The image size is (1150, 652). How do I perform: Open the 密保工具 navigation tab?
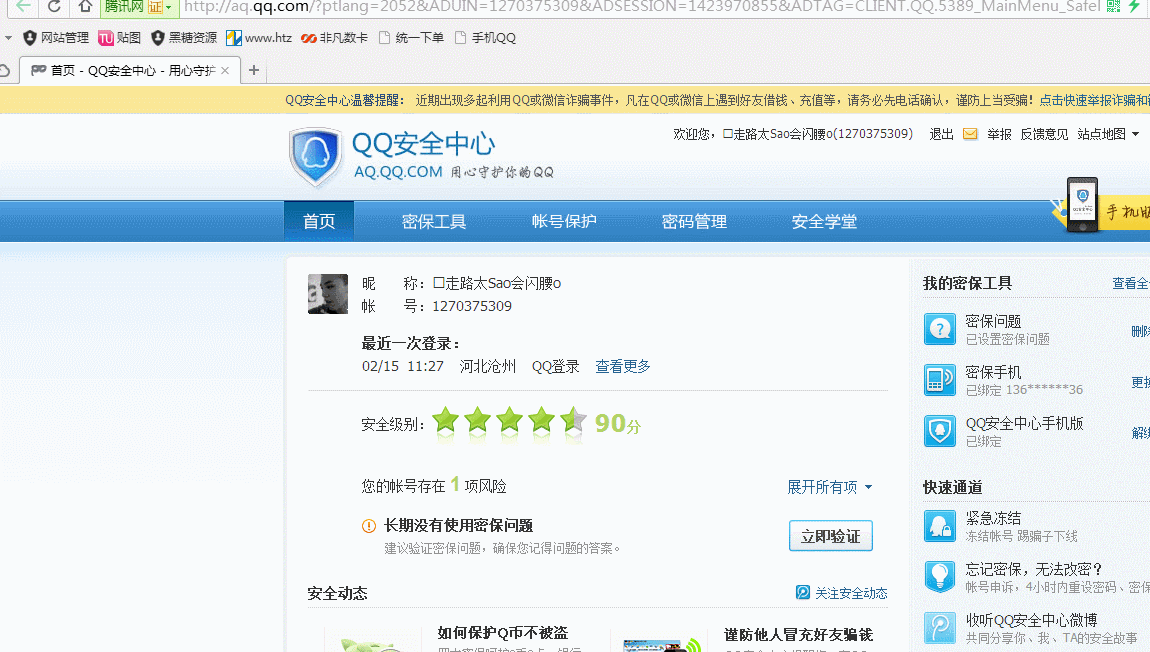434,221
